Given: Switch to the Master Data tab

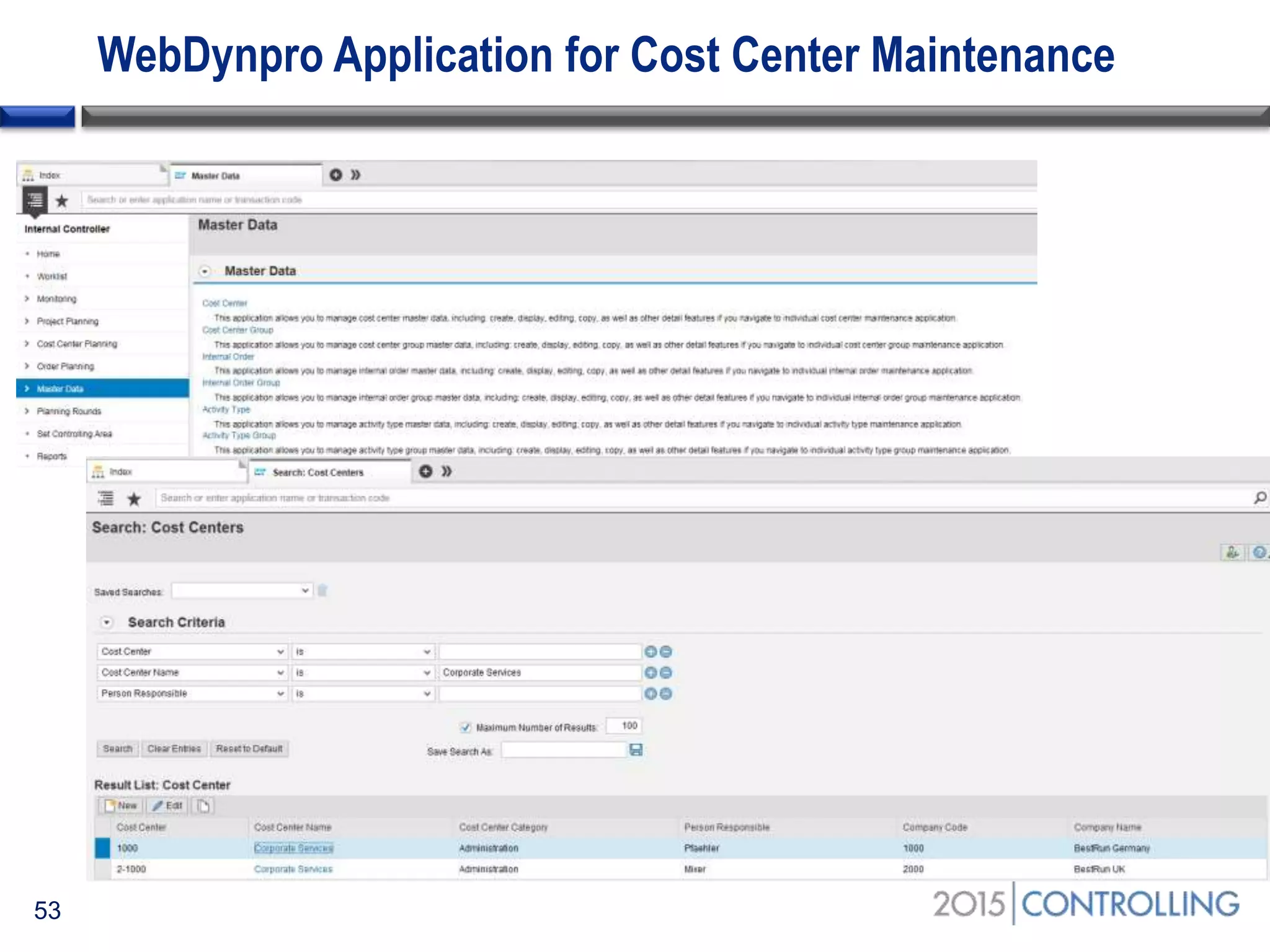Looking at the screenshot, I should point(246,176).
